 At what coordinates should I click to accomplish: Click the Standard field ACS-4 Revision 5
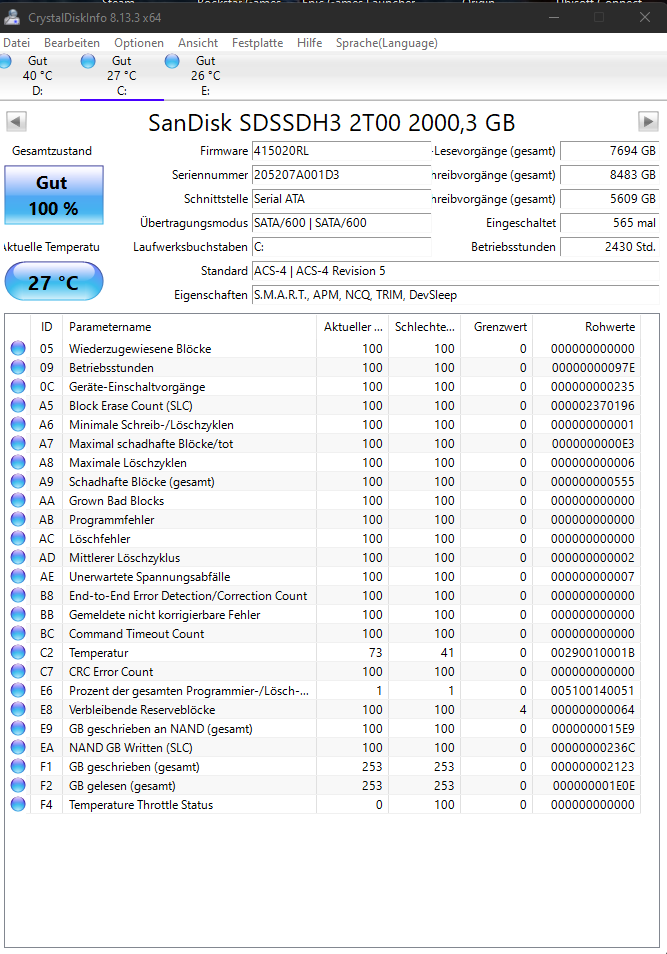455,271
